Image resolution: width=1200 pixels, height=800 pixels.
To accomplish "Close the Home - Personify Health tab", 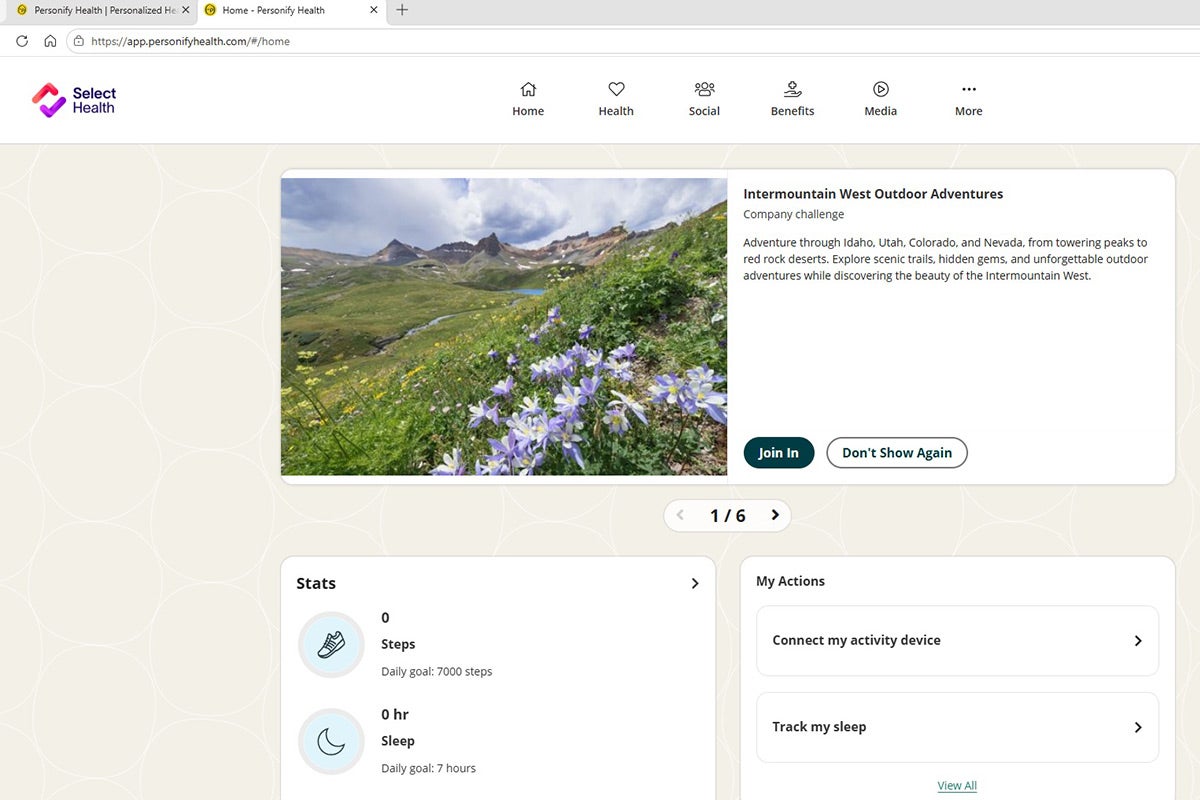I will [374, 10].
